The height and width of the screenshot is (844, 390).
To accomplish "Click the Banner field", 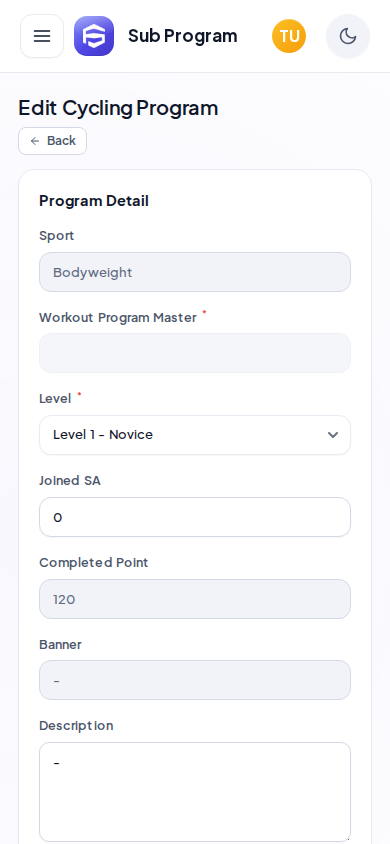I will tap(195, 680).
